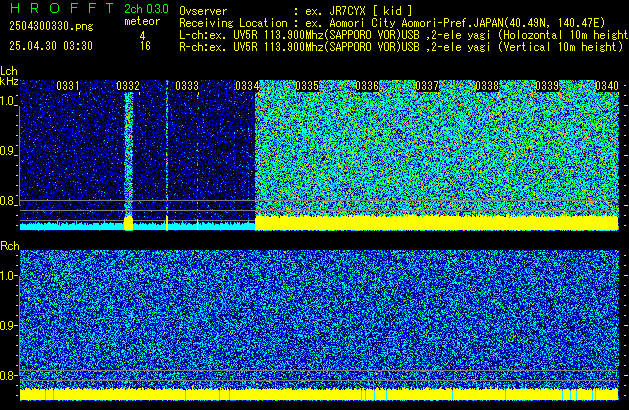Click the Rch 0.9 kHz axis label
Screen dimensions: 629x410
[8, 325]
